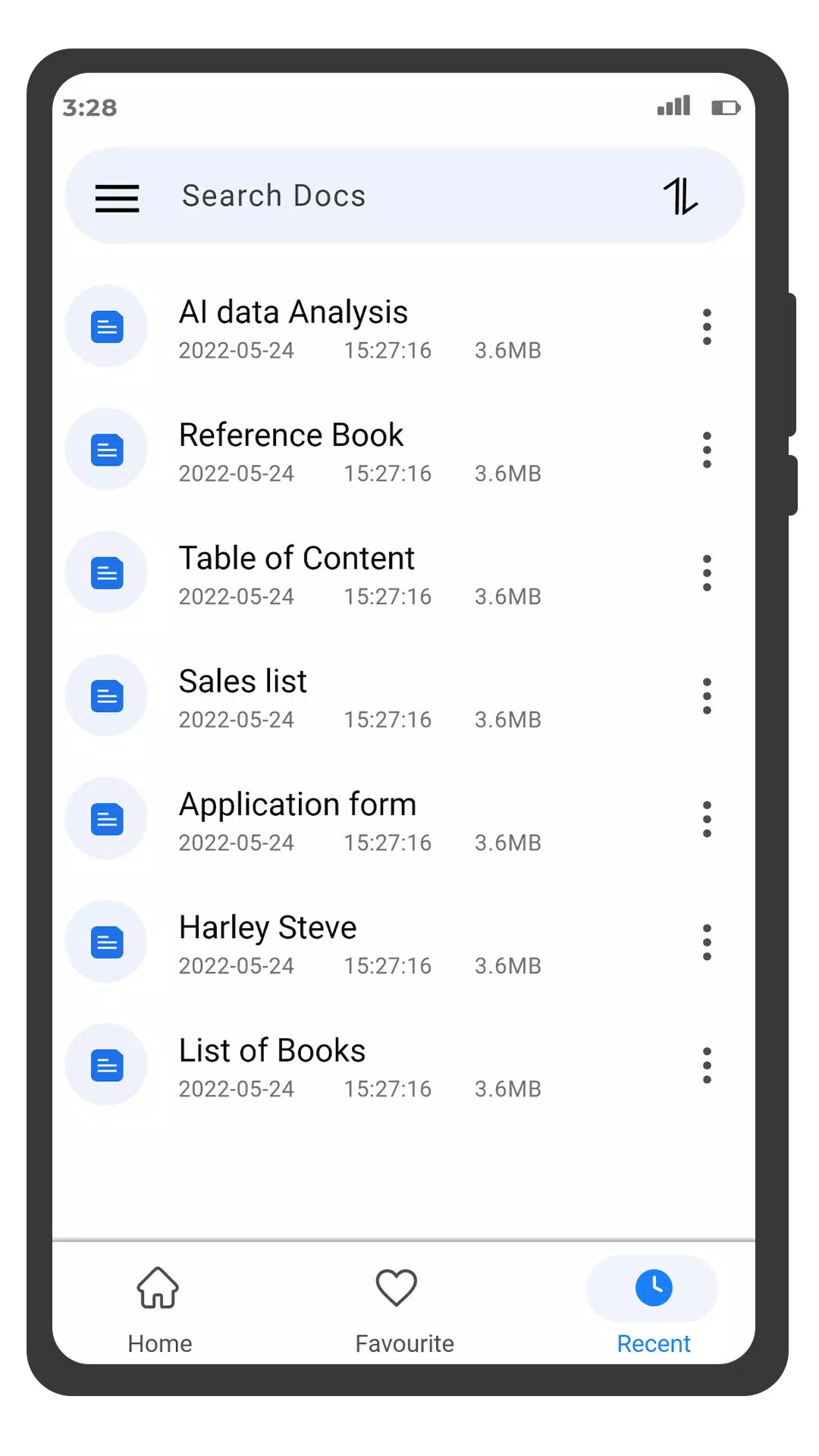The image size is (819, 1456).
Task: Click the Search Docs field
Action: click(404, 196)
